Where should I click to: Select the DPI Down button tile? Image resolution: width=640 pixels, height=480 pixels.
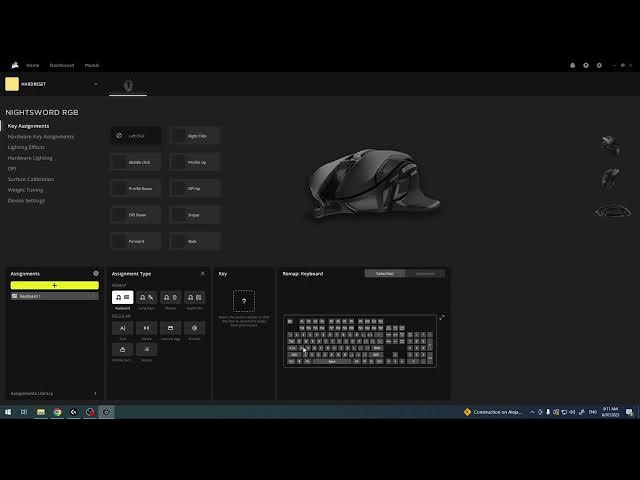pos(136,215)
